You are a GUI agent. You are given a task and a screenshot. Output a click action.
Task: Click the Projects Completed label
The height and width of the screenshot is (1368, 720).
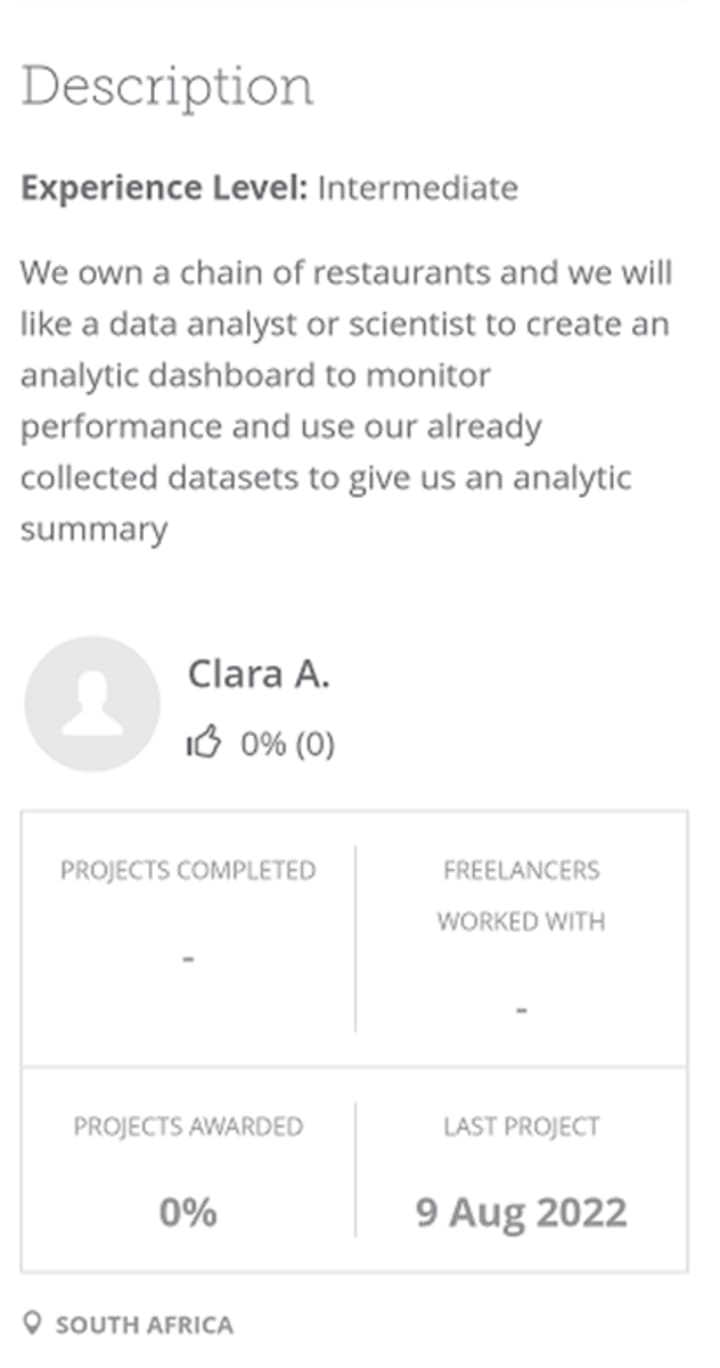click(188, 870)
